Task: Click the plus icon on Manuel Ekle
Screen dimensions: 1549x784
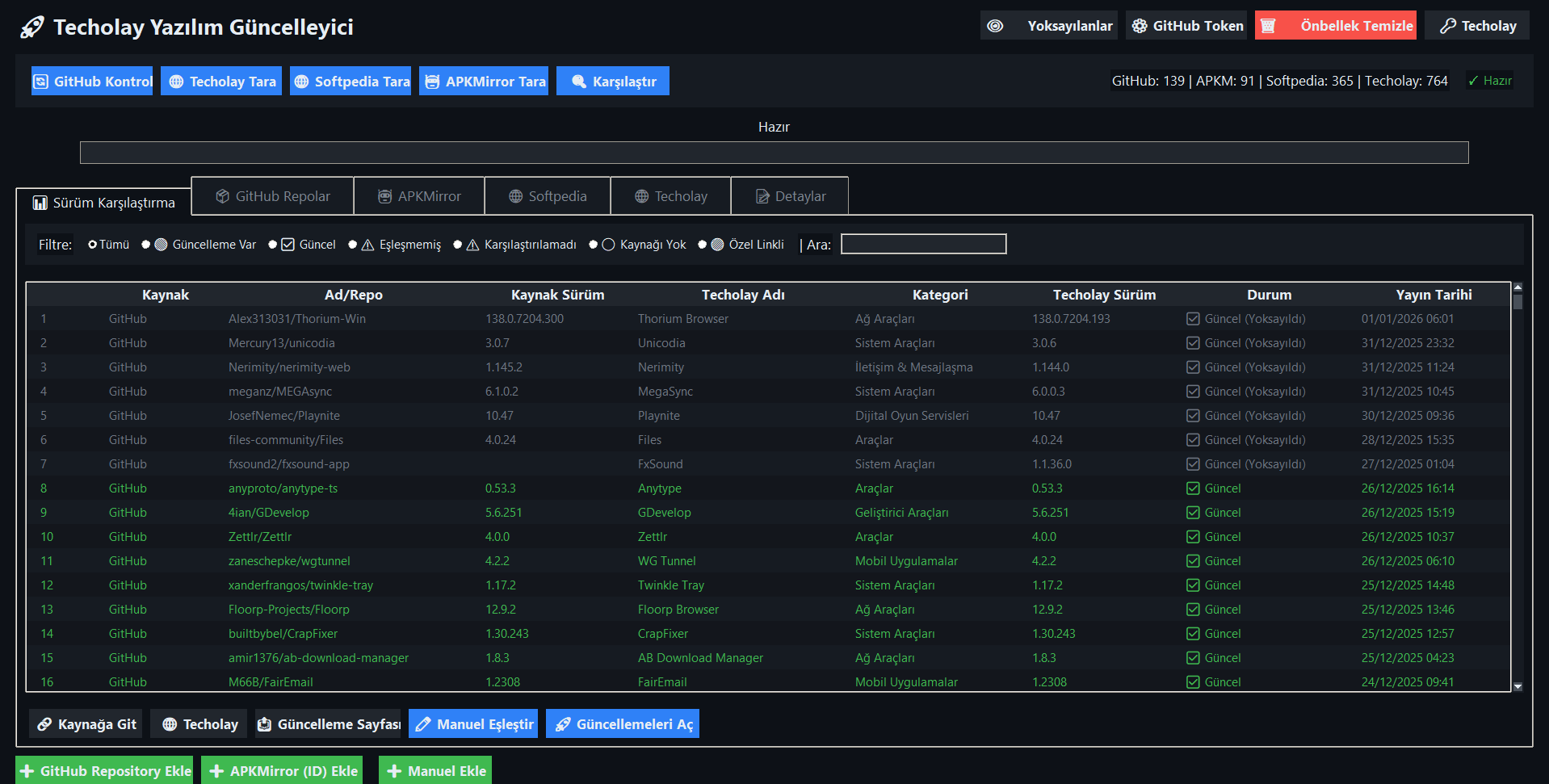Action: tap(394, 771)
